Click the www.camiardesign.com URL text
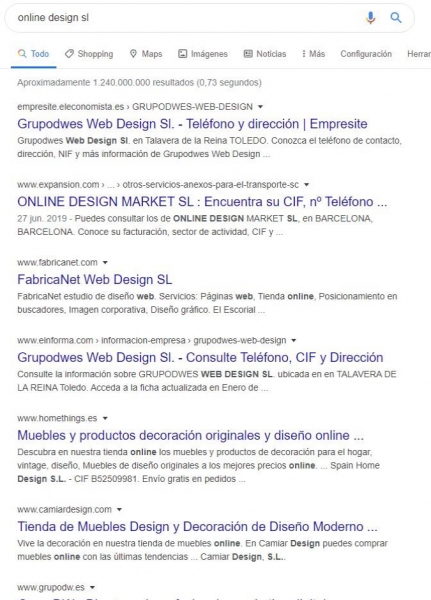This screenshot has height=600, width=431. coord(64,510)
